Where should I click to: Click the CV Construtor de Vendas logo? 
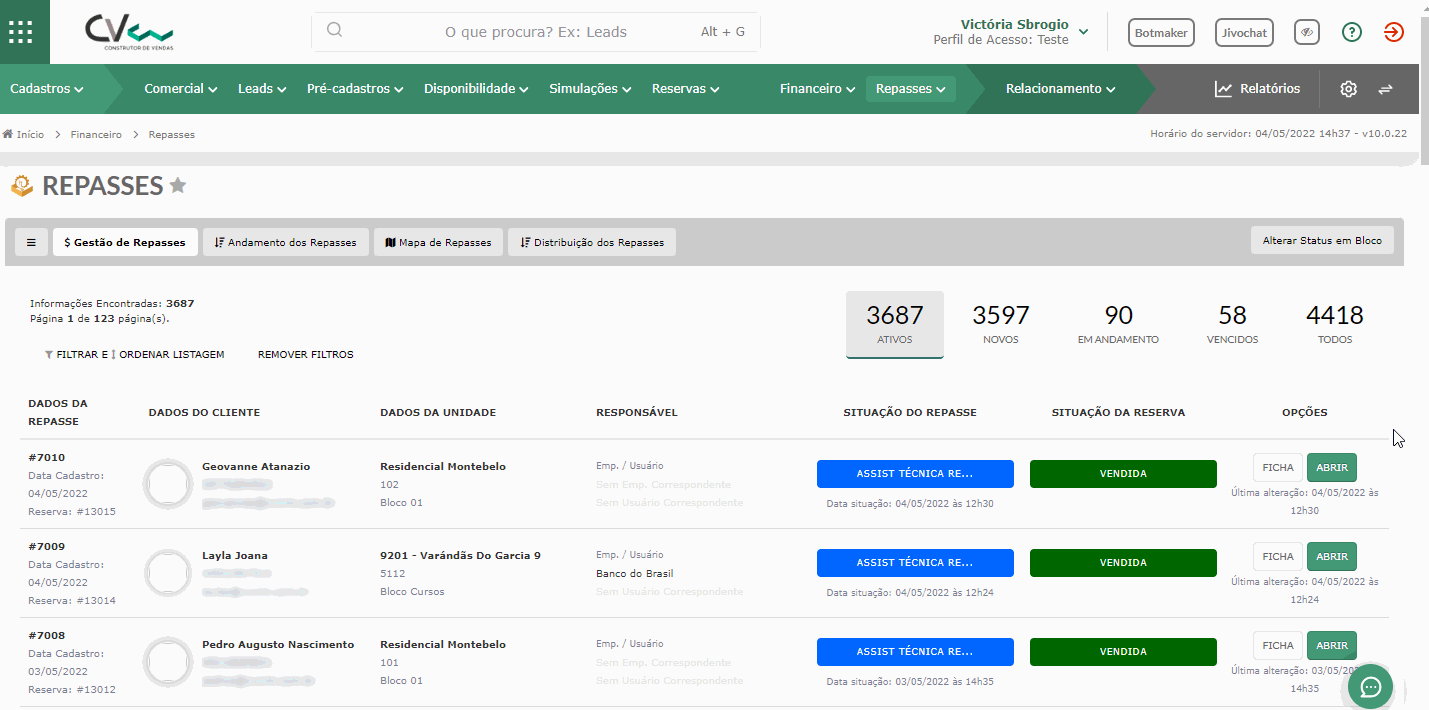[129, 32]
